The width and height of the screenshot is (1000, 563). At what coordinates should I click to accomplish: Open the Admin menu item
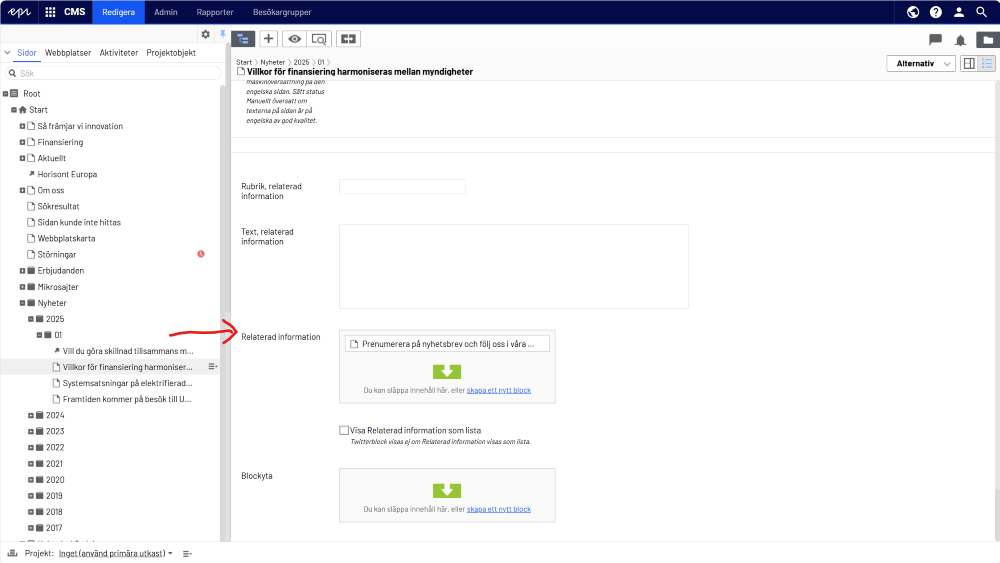(x=166, y=12)
